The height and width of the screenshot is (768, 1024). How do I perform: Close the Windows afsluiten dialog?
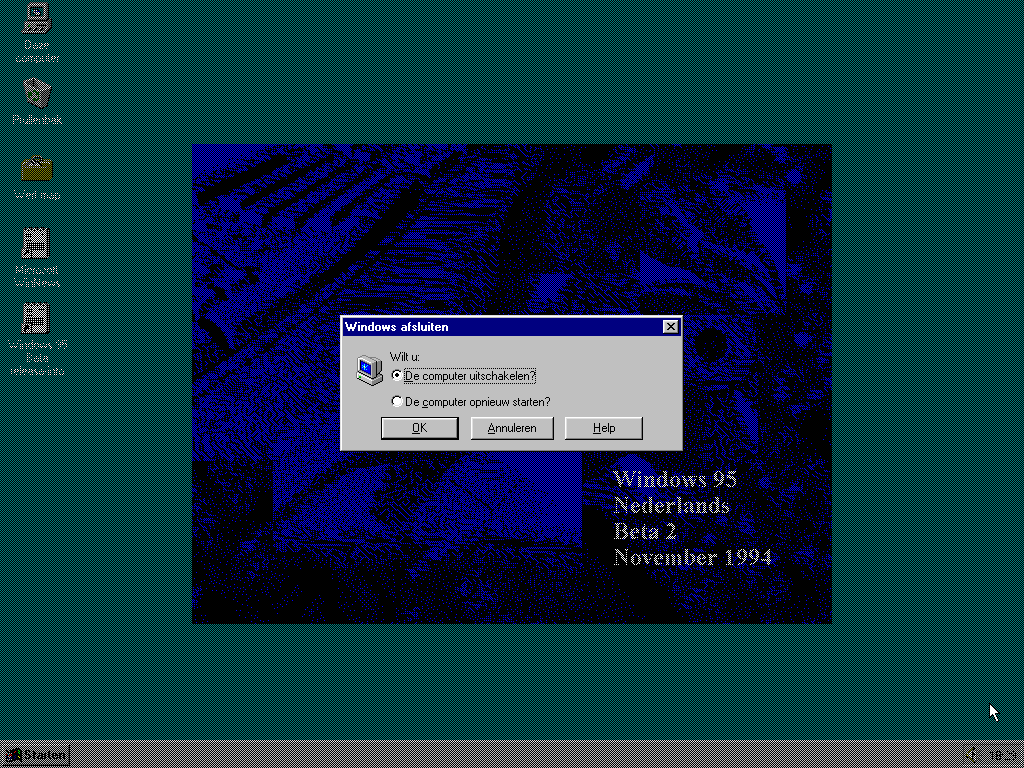[670, 327]
